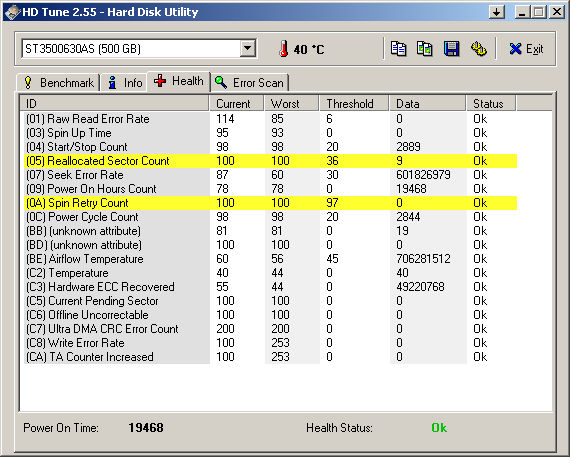570x457 pixels.
Task: Click data value 2889
Action: 409,147
